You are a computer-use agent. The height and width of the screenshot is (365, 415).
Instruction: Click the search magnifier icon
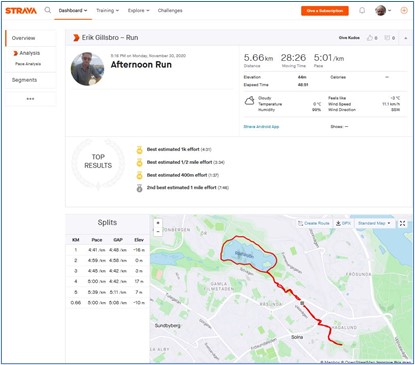point(48,10)
